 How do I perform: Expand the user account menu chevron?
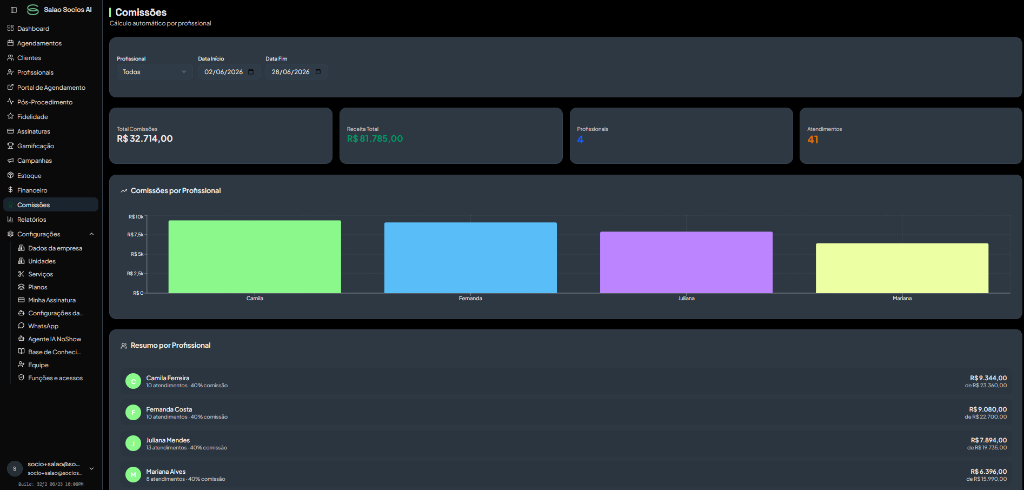[91, 468]
